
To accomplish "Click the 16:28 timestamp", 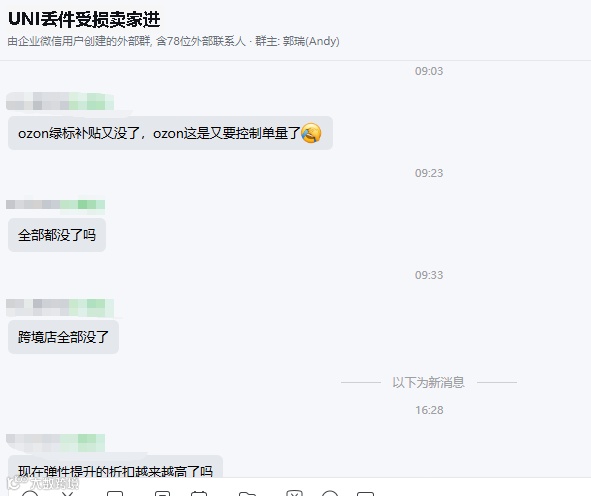I will tap(429, 410).
